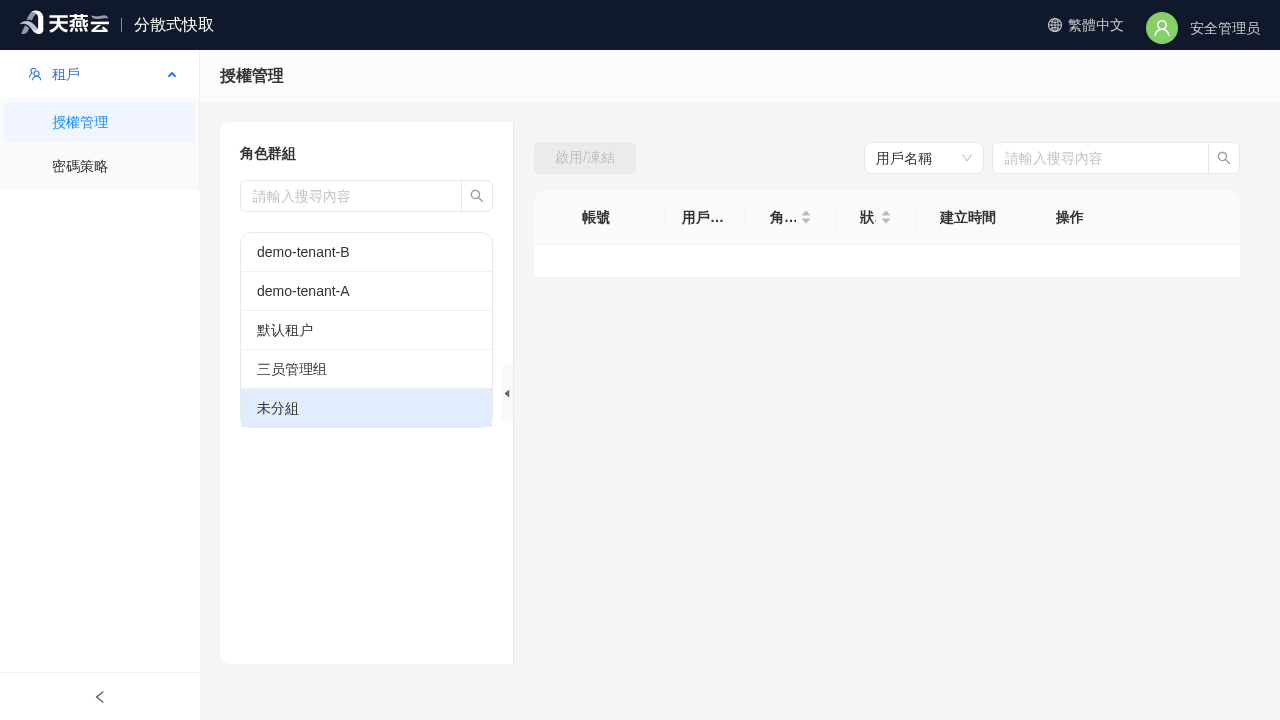
Task: Open 授權管理 menu item
Action: tap(100, 122)
